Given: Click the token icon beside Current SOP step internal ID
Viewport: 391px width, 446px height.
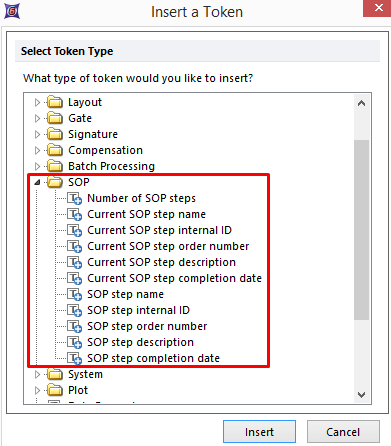Looking at the screenshot, I should 74,230.
